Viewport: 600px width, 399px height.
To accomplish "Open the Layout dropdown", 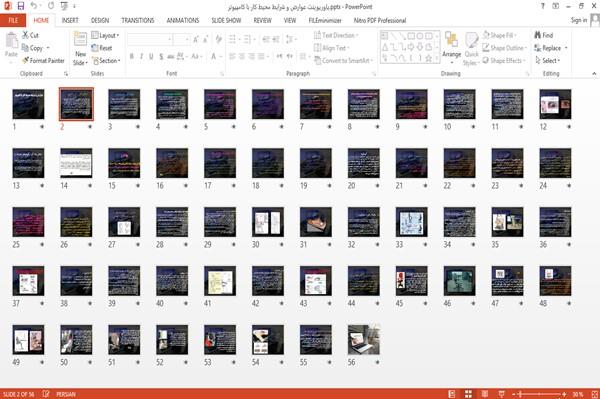I will click(x=105, y=35).
